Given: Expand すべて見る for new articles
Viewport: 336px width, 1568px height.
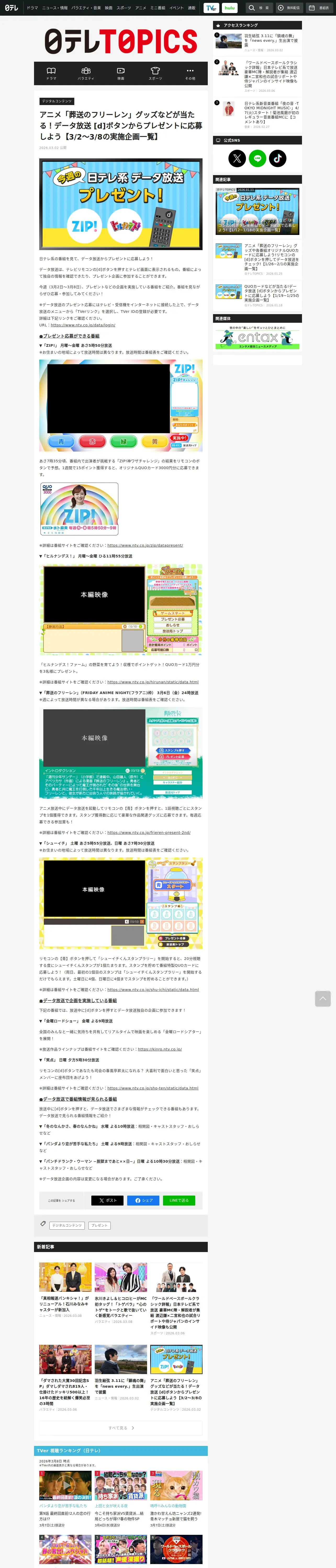Looking at the screenshot, I should click(121, 1428).
